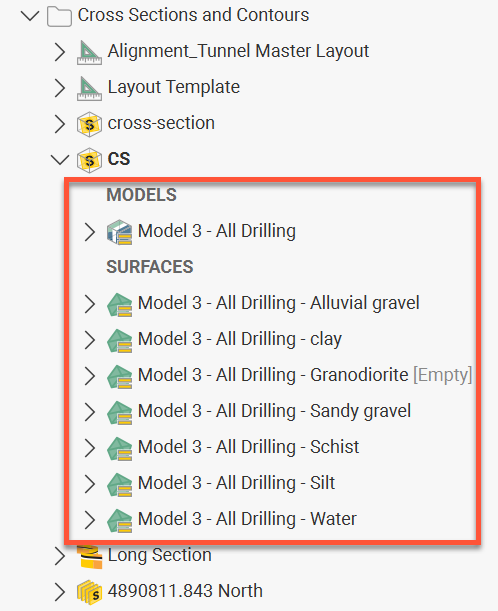Click the Long Section icon
Image resolution: width=498 pixels, height=611 pixels.
pos(89,556)
